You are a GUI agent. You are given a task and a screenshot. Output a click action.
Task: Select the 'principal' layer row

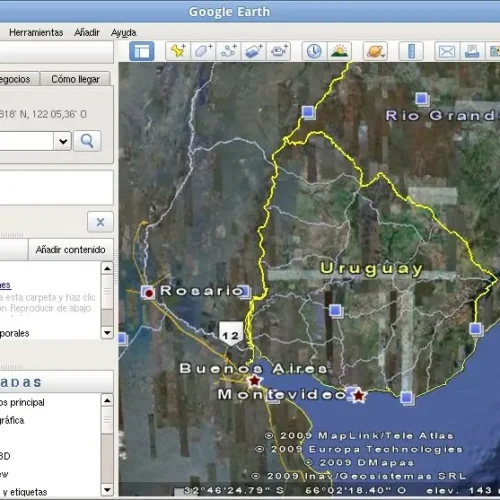22,402
